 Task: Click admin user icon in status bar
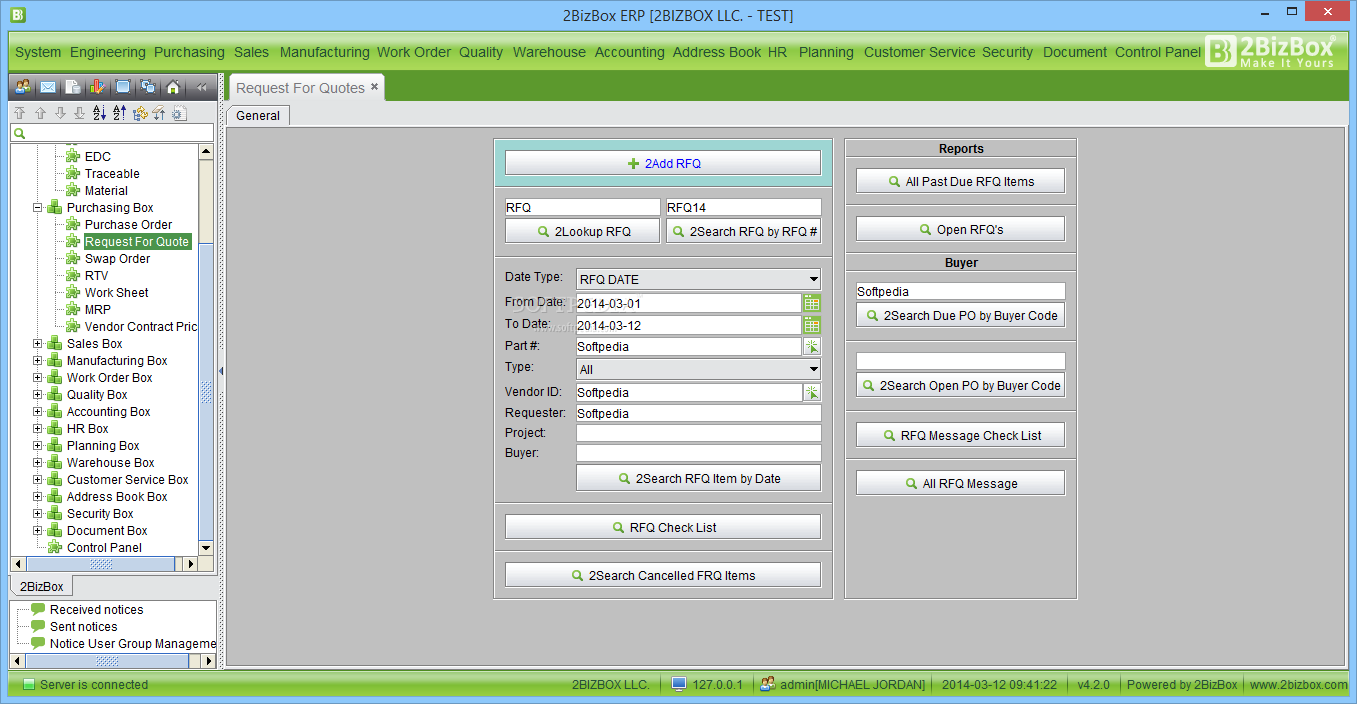pos(768,684)
